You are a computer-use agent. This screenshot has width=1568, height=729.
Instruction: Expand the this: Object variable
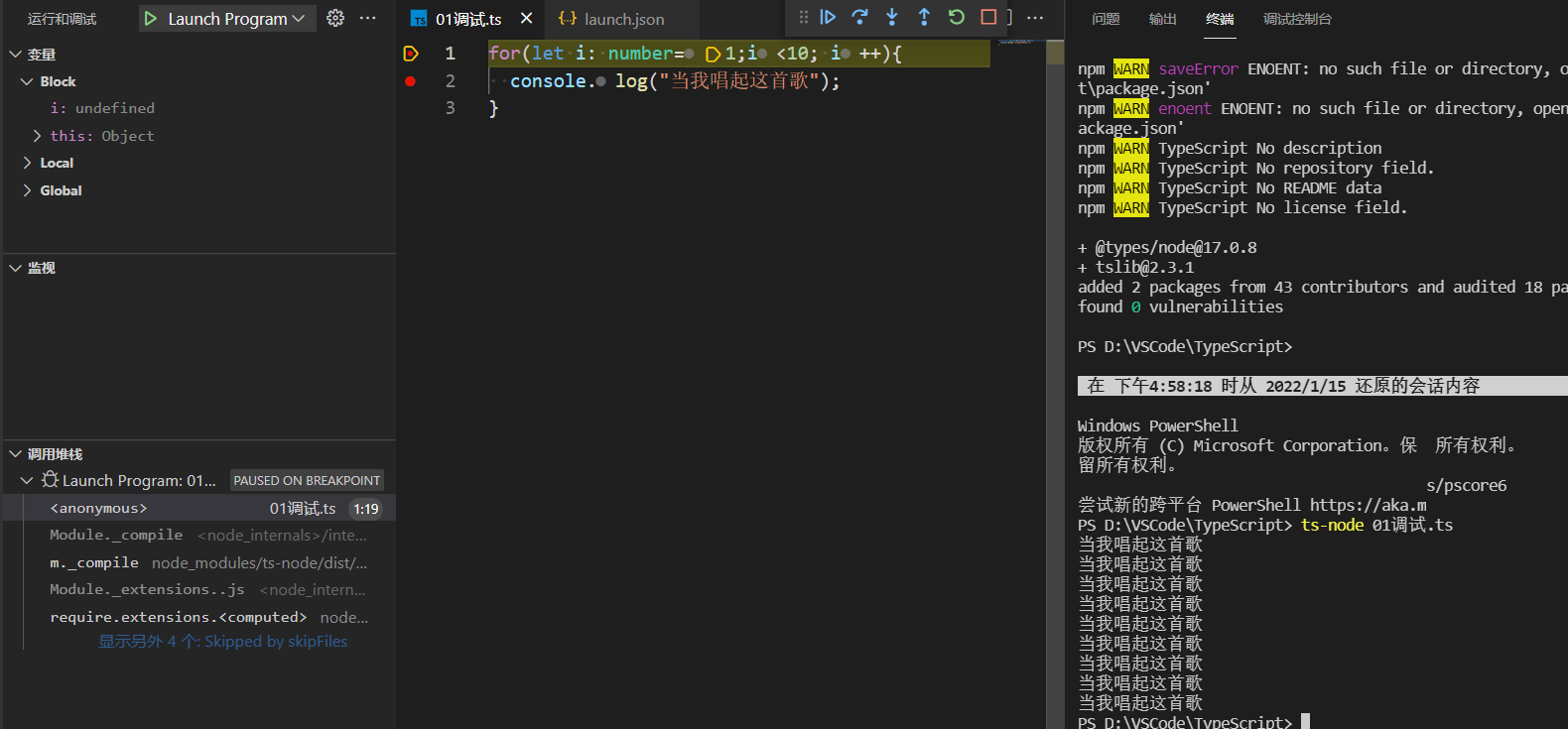click(x=38, y=136)
